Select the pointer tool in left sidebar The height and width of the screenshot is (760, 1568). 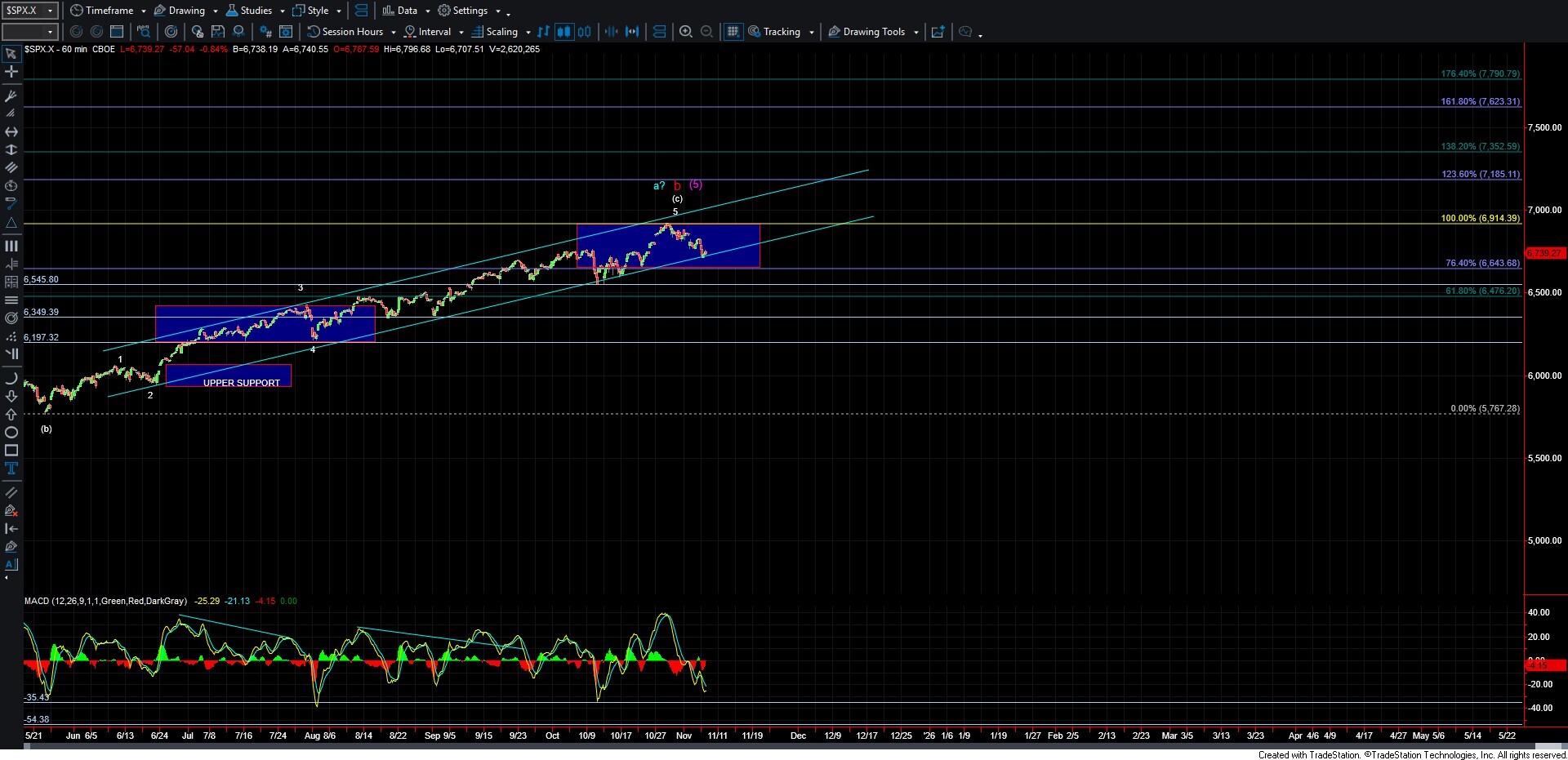tap(11, 54)
